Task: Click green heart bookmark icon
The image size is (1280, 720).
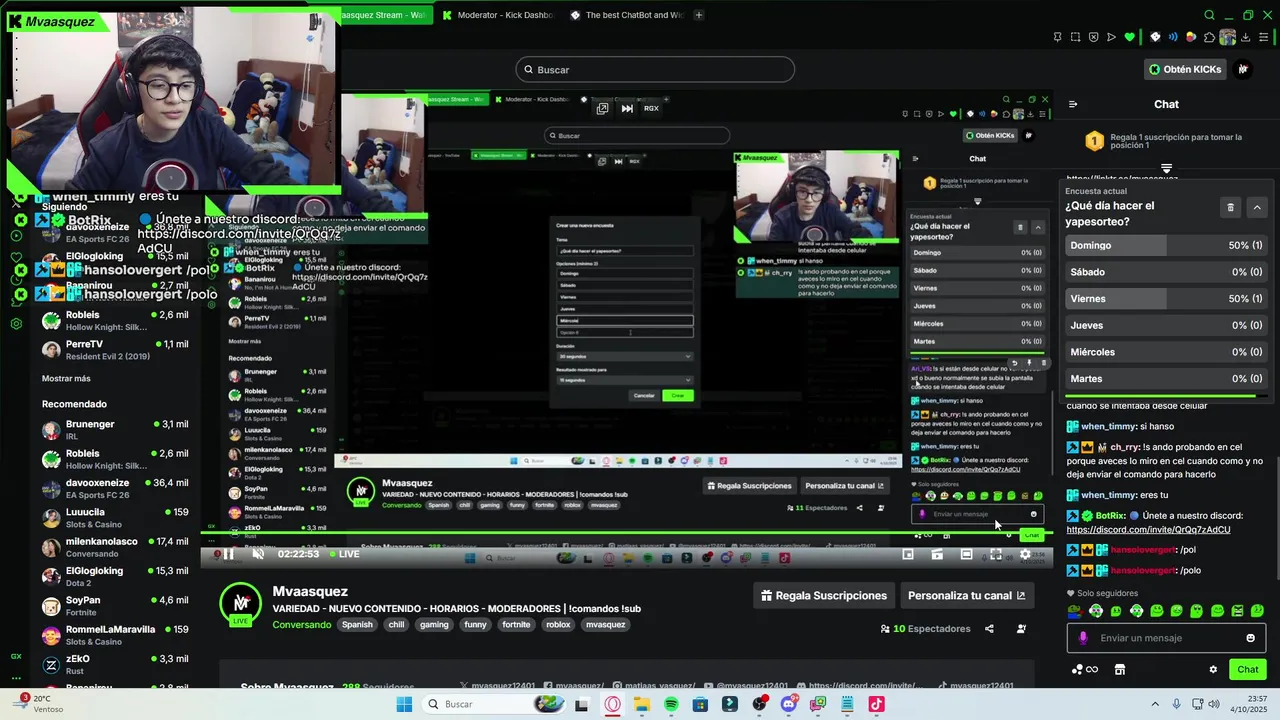Action: pos(1130,37)
